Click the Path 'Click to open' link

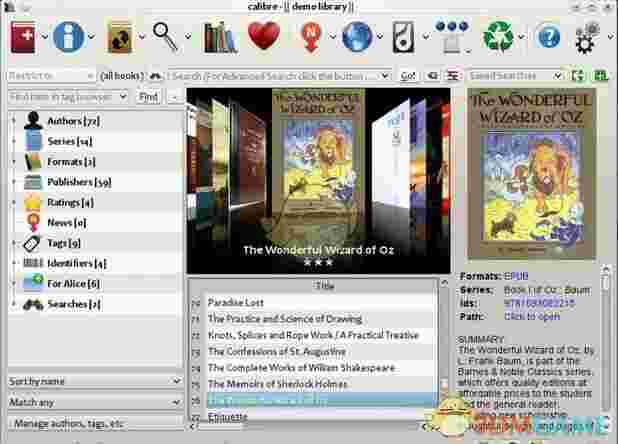coord(532,316)
